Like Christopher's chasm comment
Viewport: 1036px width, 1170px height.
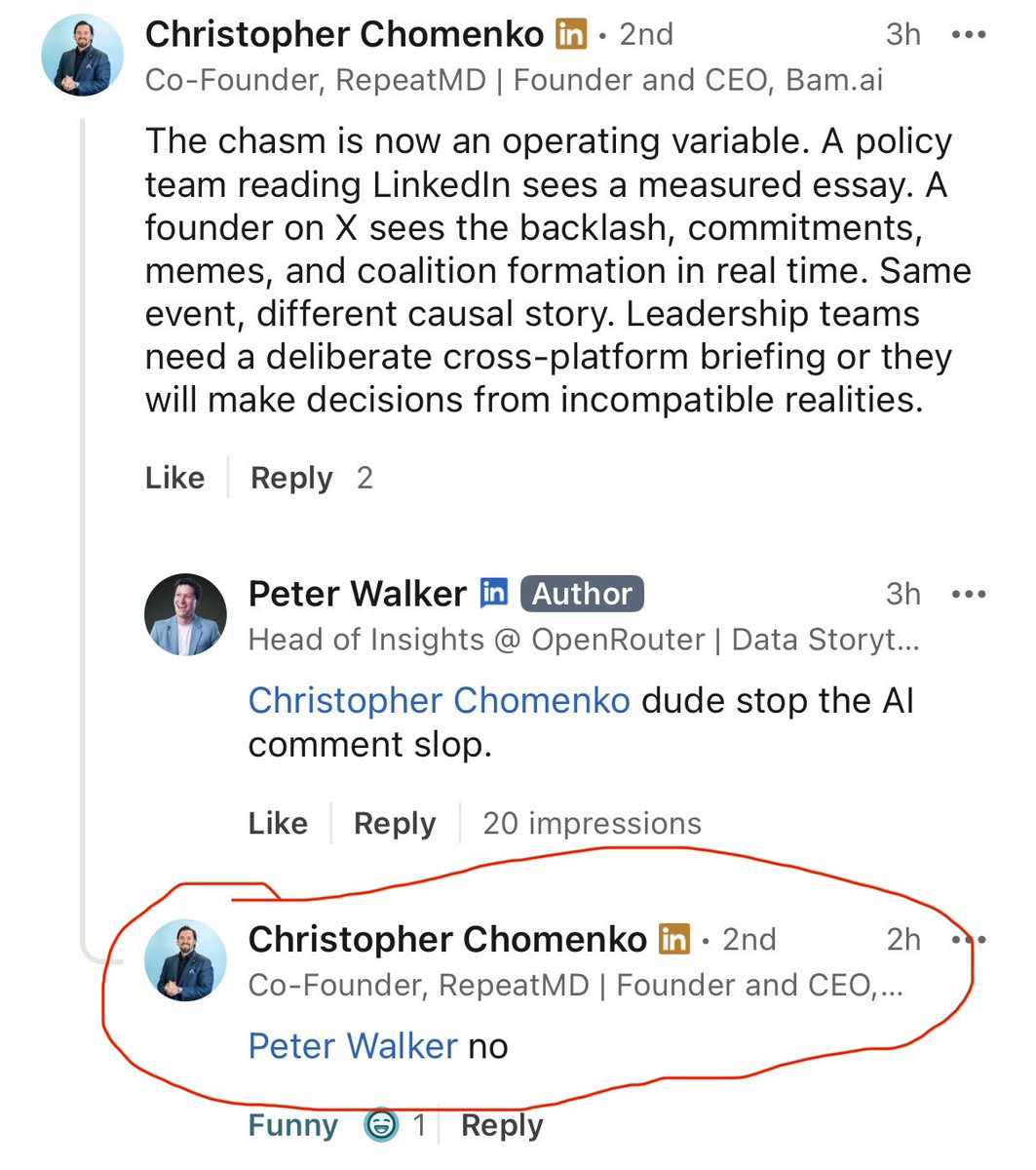tap(174, 478)
